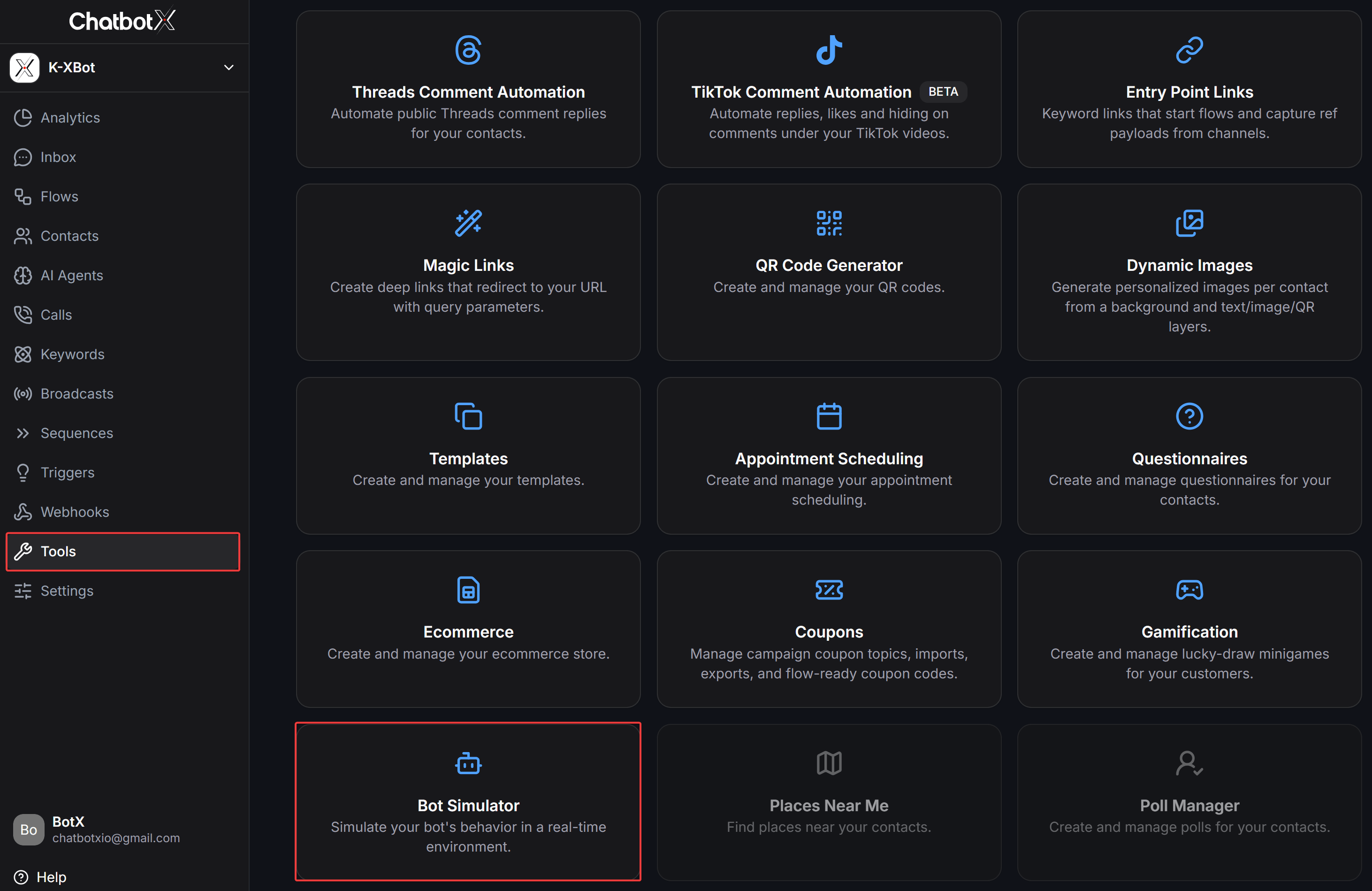Click the QR code icon
This screenshot has height=891, width=1372.
(x=829, y=223)
